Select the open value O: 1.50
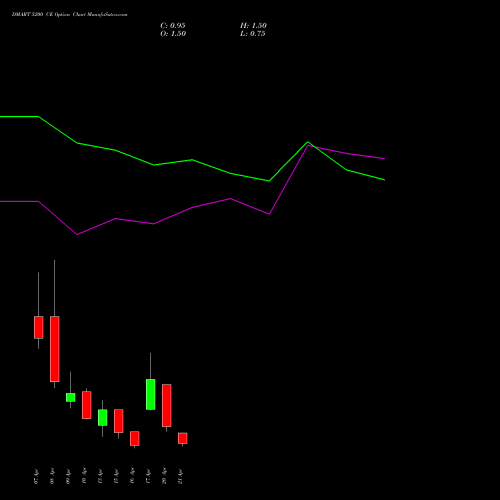This screenshot has width=500, height=500. click(x=173, y=34)
